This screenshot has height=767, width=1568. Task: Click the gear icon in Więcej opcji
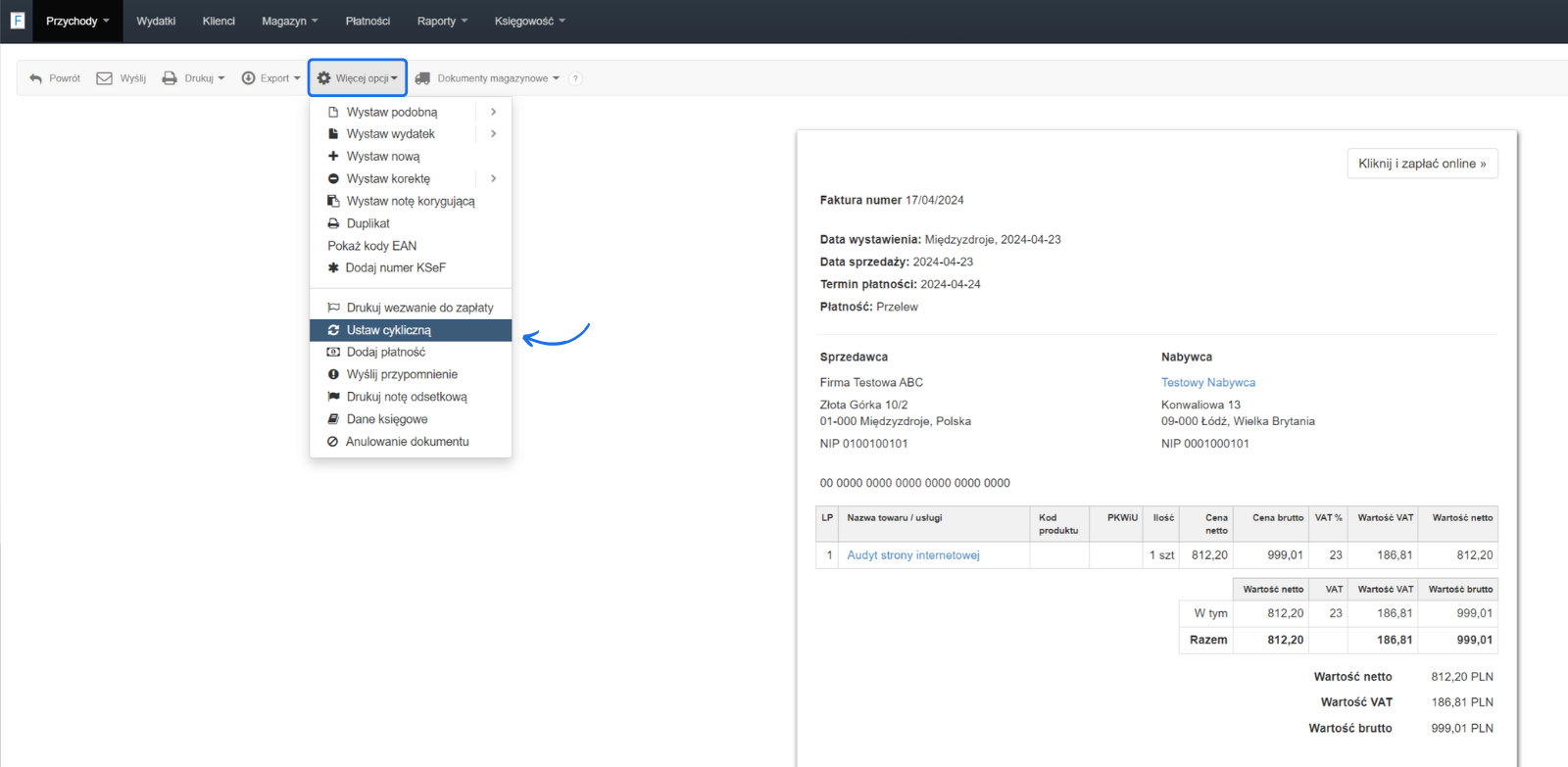[324, 78]
